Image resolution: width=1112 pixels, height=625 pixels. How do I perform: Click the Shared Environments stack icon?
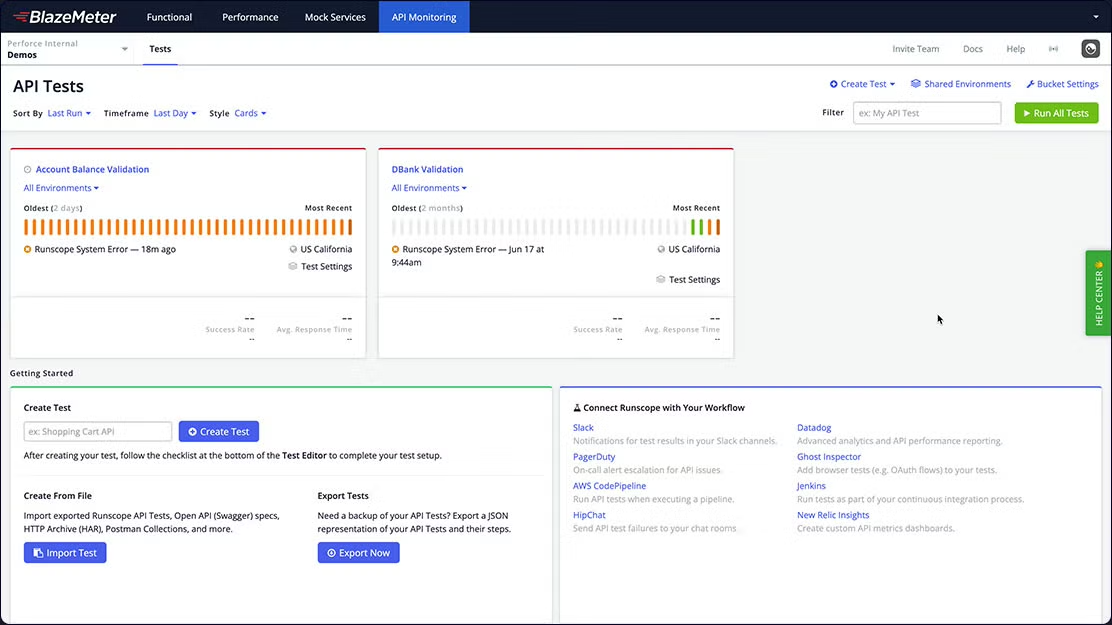(x=916, y=84)
